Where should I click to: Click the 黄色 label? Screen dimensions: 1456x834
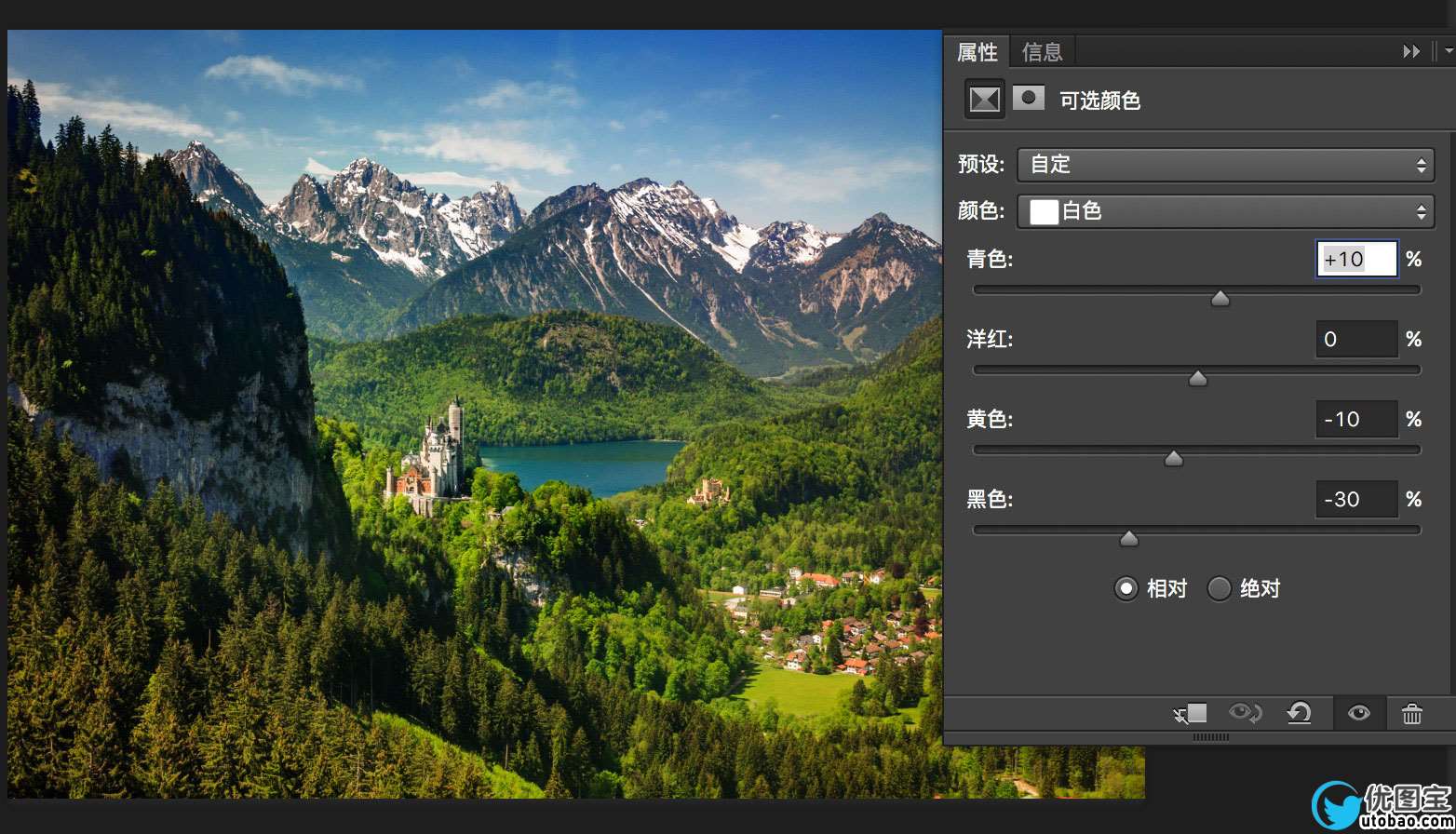pyautogui.click(x=990, y=419)
